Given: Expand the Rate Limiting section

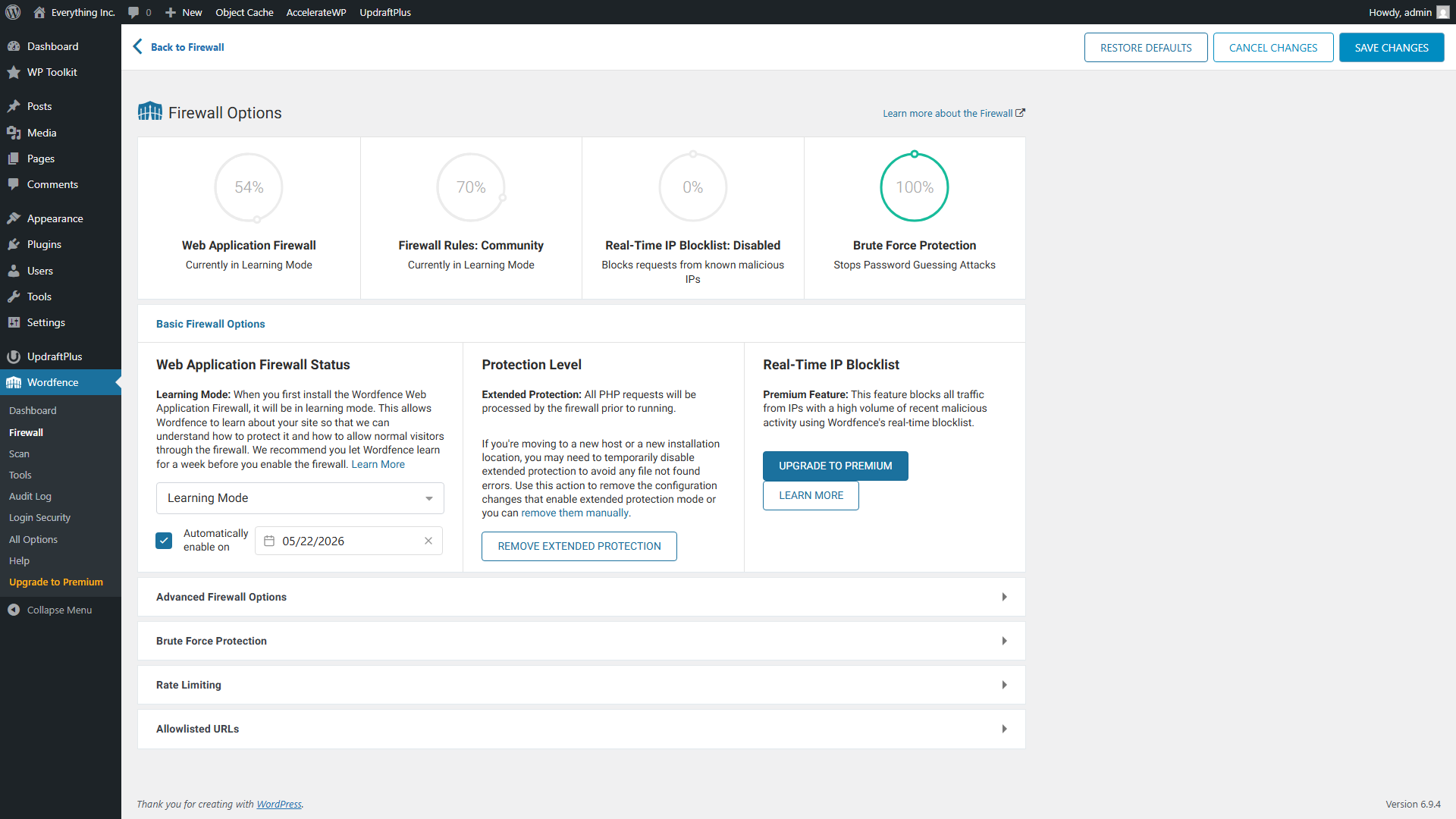Looking at the screenshot, I should point(582,685).
